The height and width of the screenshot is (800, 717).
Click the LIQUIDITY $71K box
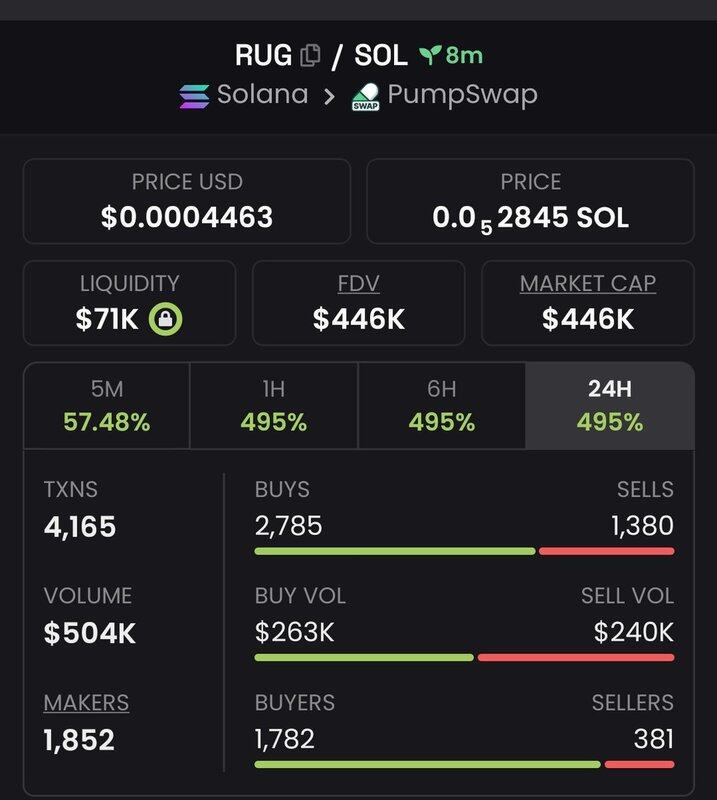pos(129,303)
